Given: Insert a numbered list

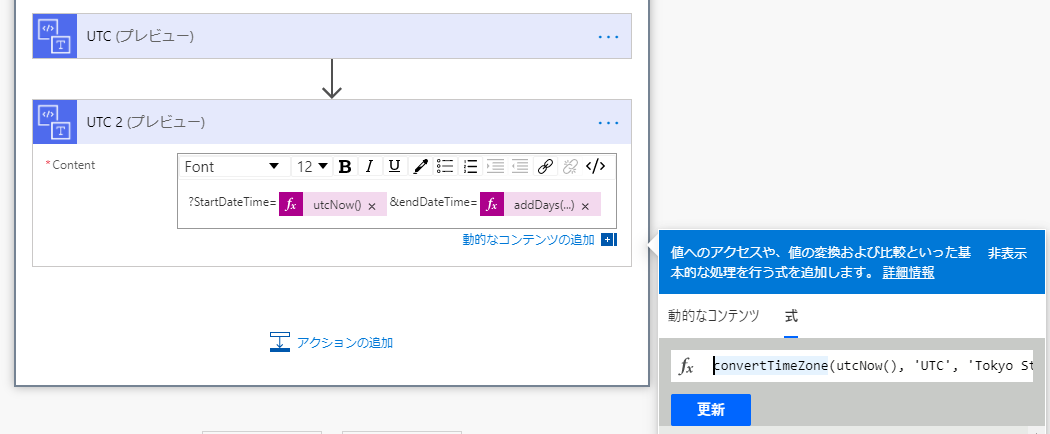Looking at the screenshot, I should (470, 167).
